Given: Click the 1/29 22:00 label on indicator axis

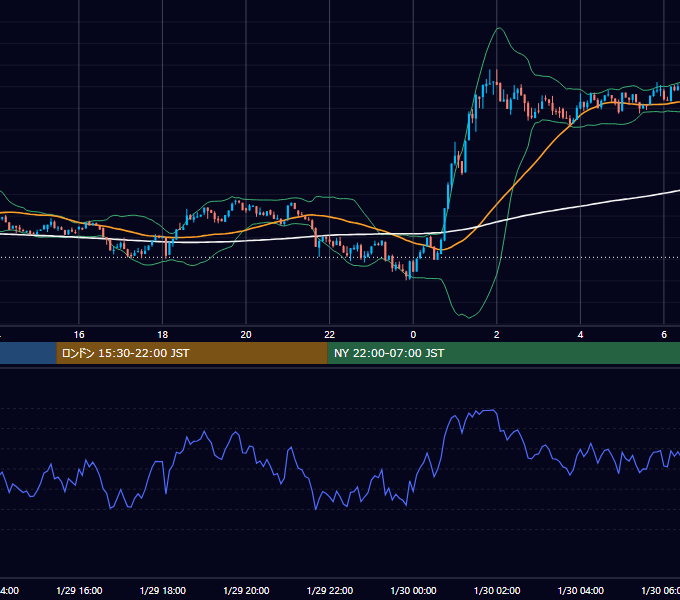Looking at the screenshot, I should point(330,591).
